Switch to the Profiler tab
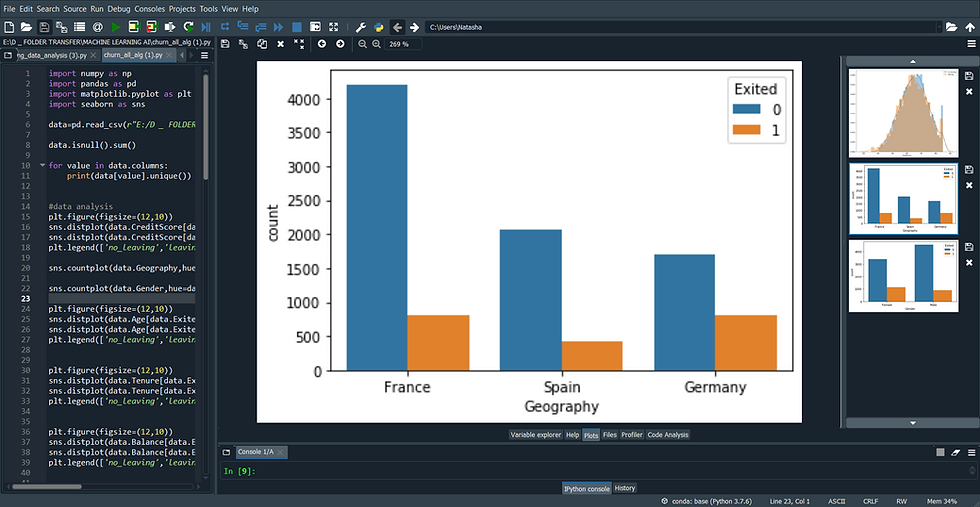 point(631,434)
